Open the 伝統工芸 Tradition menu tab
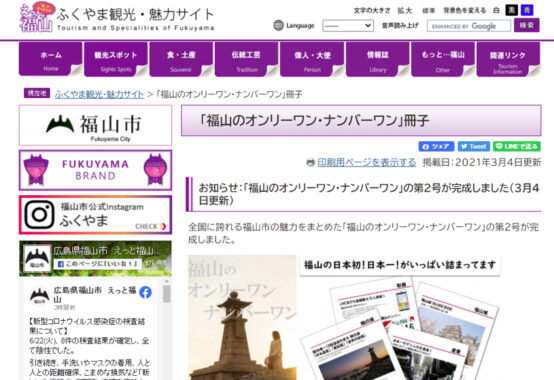This screenshot has height=380, width=554. (x=246, y=59)
